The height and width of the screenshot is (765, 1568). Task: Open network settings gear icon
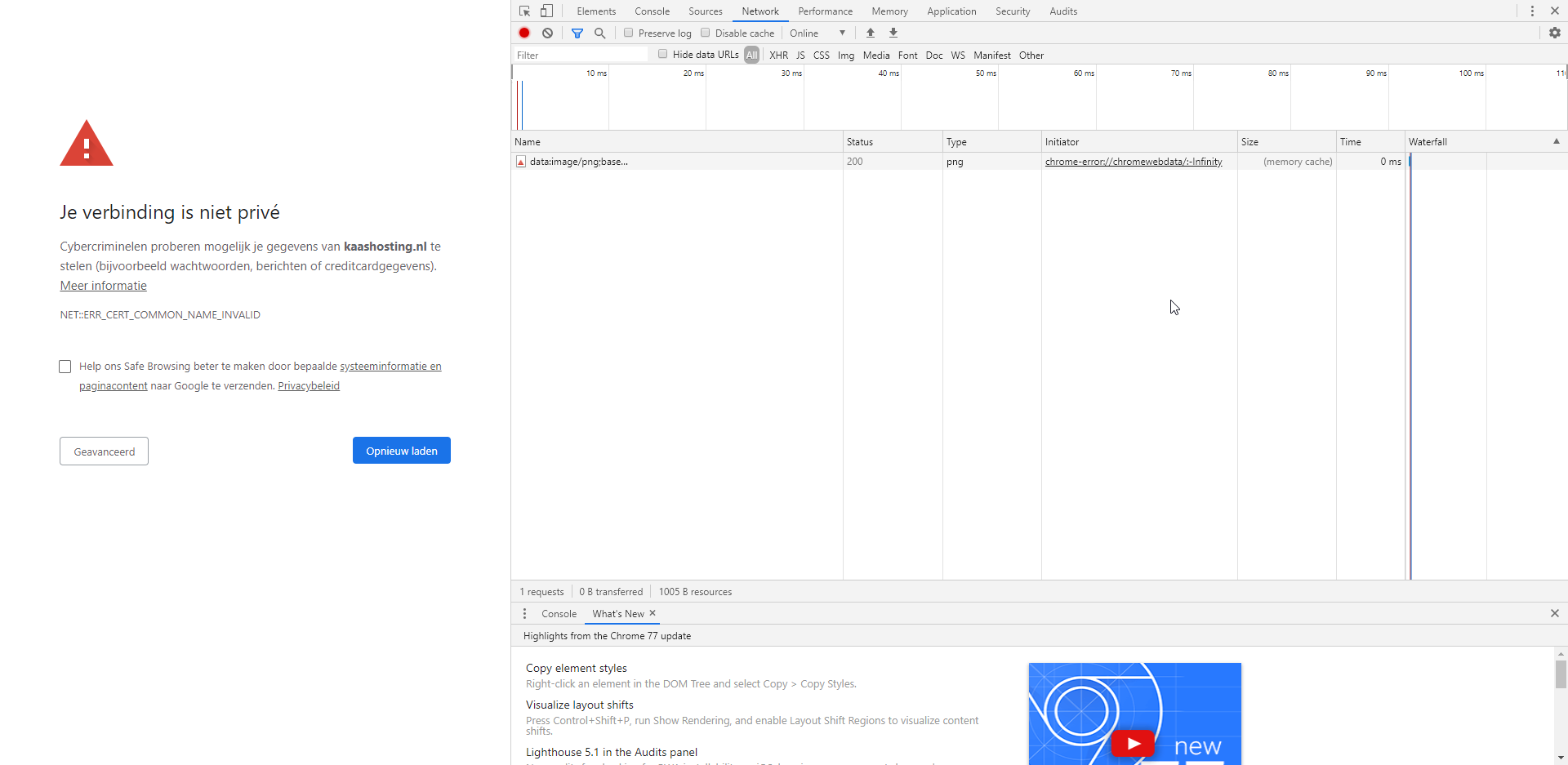click(1555, 33)
